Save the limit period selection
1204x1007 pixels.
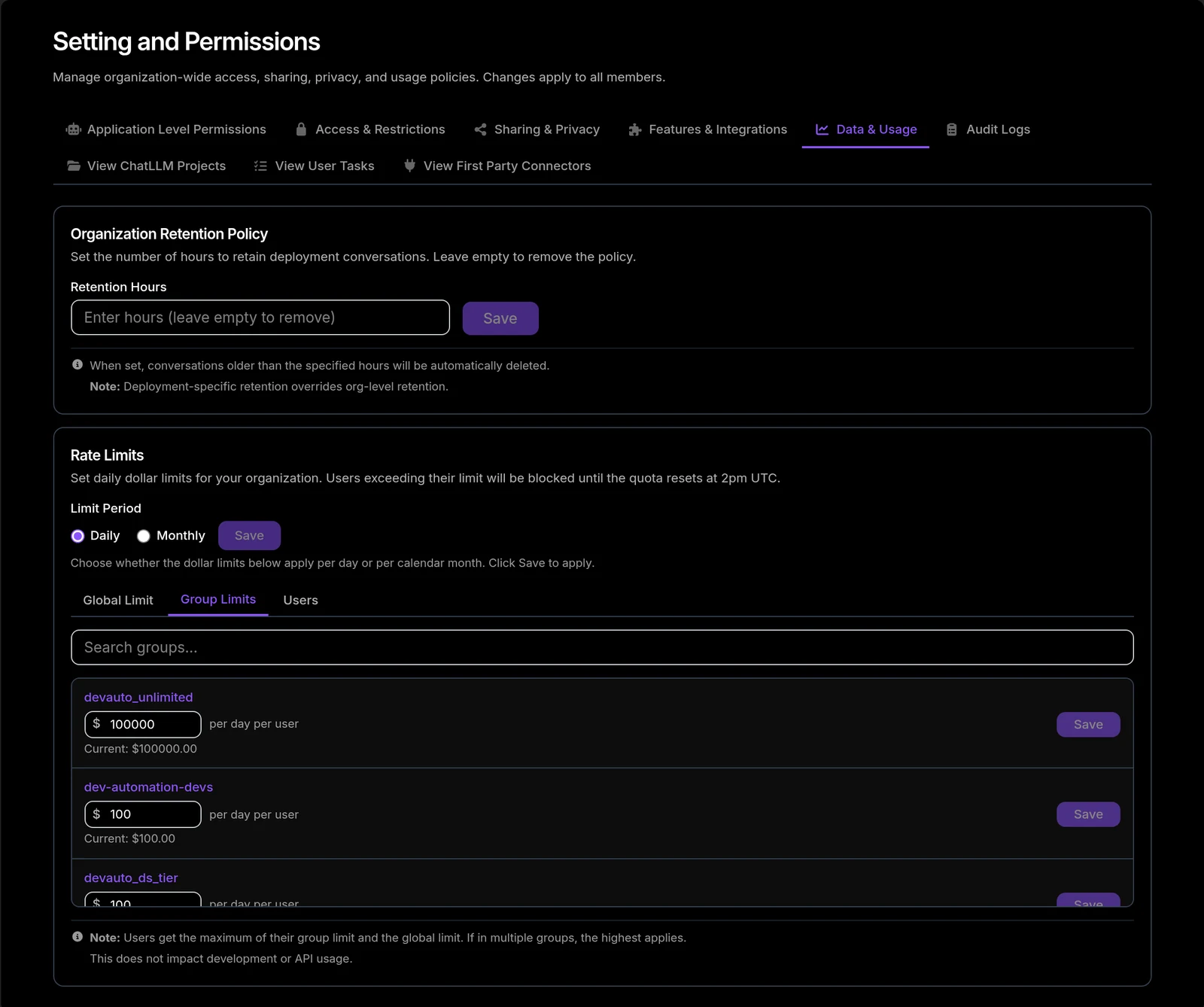tap(249, 536)
